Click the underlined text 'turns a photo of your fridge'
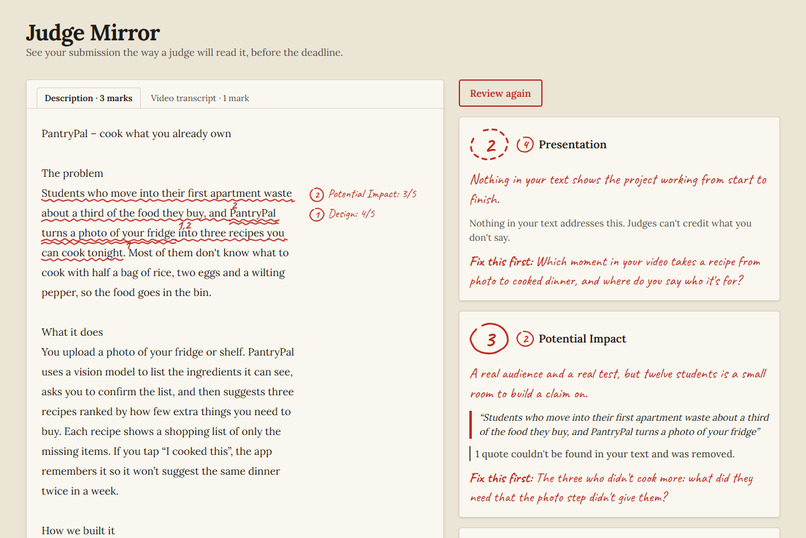 point(108,233)
